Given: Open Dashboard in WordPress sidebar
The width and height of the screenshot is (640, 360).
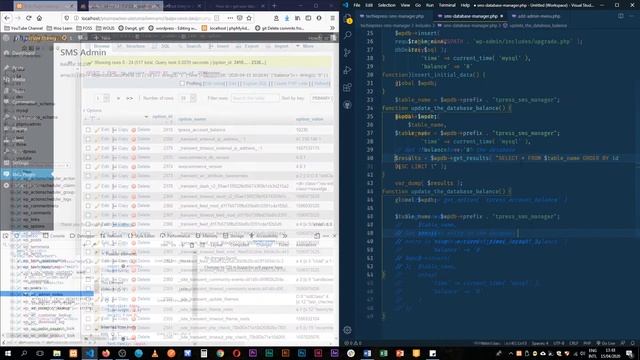Looking at the screenshot, I should point(23,53).
